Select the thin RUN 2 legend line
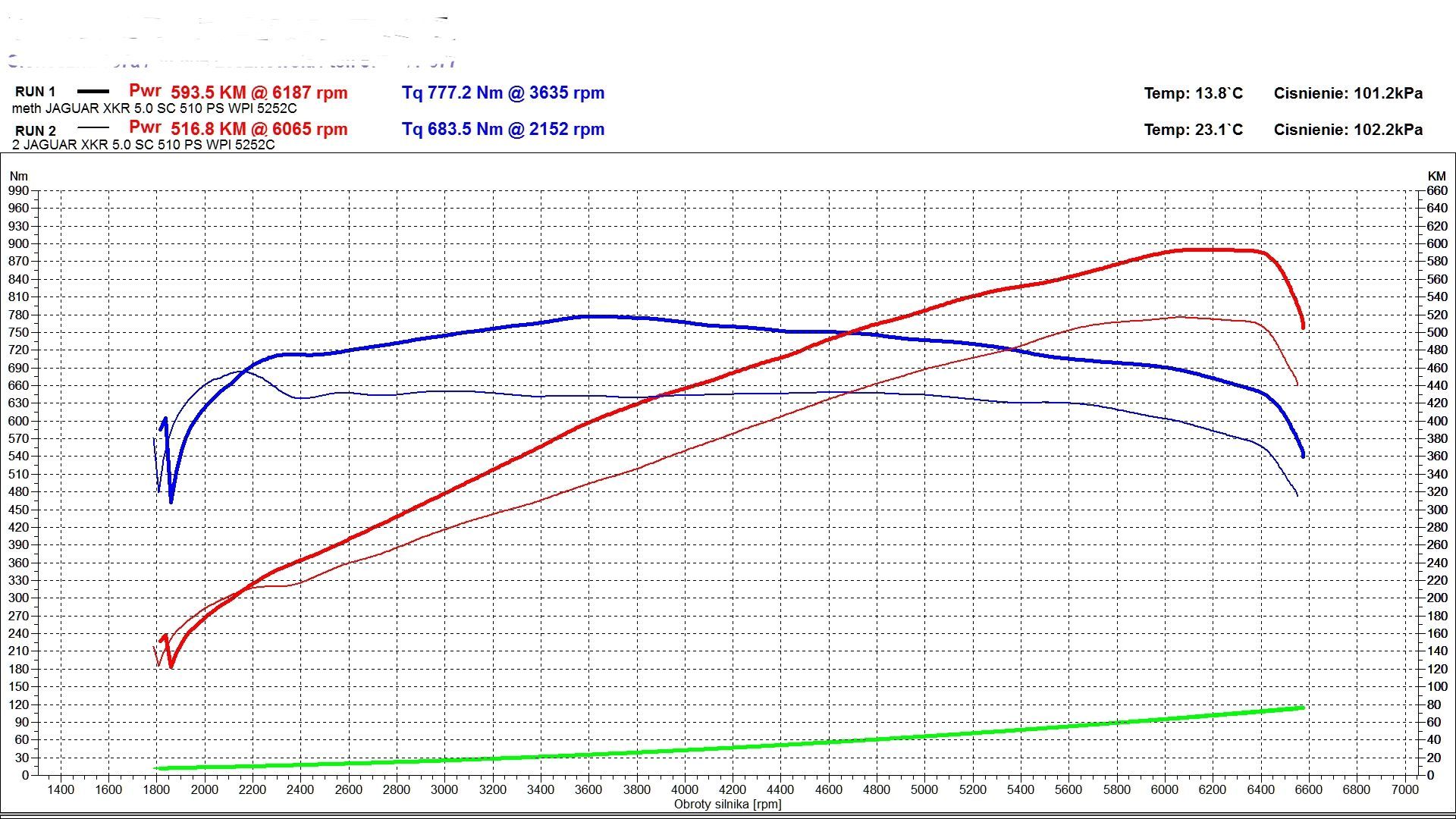This screenshot has width=1456, height=819. [x=93, y=128]
